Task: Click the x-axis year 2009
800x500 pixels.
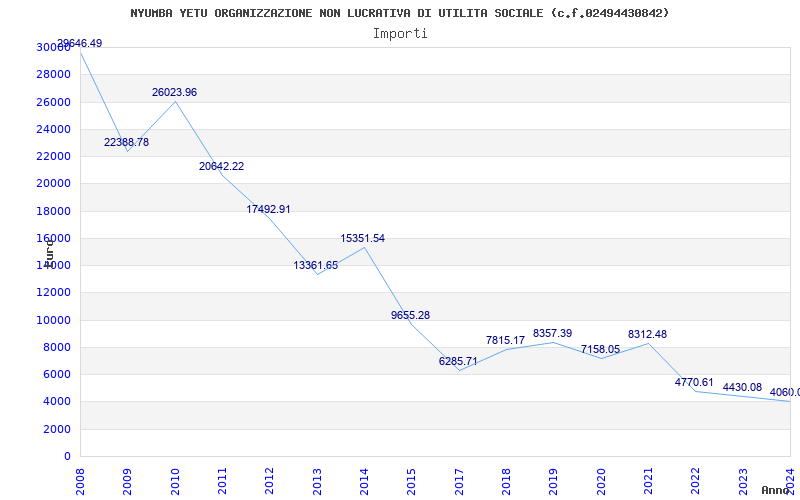Action: click(x=128, y=481)
